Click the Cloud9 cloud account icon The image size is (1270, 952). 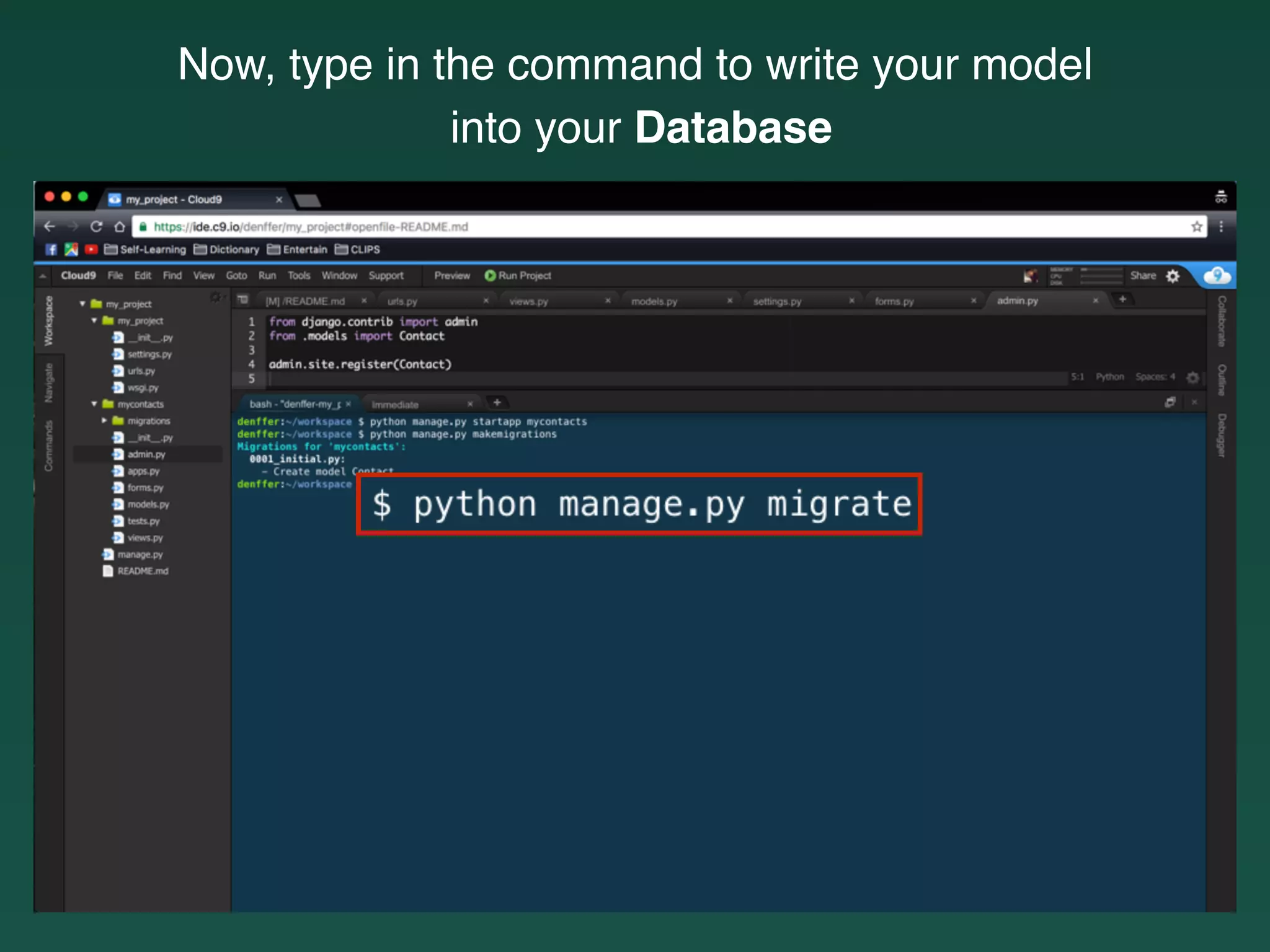(x=1217, y=276)
